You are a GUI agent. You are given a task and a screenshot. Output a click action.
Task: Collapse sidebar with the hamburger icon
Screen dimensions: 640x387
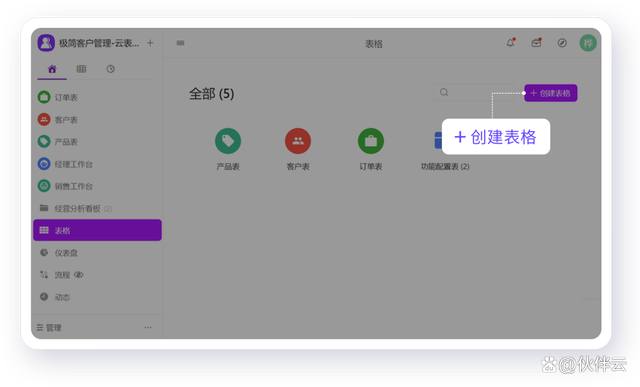(x=180, y=43)
